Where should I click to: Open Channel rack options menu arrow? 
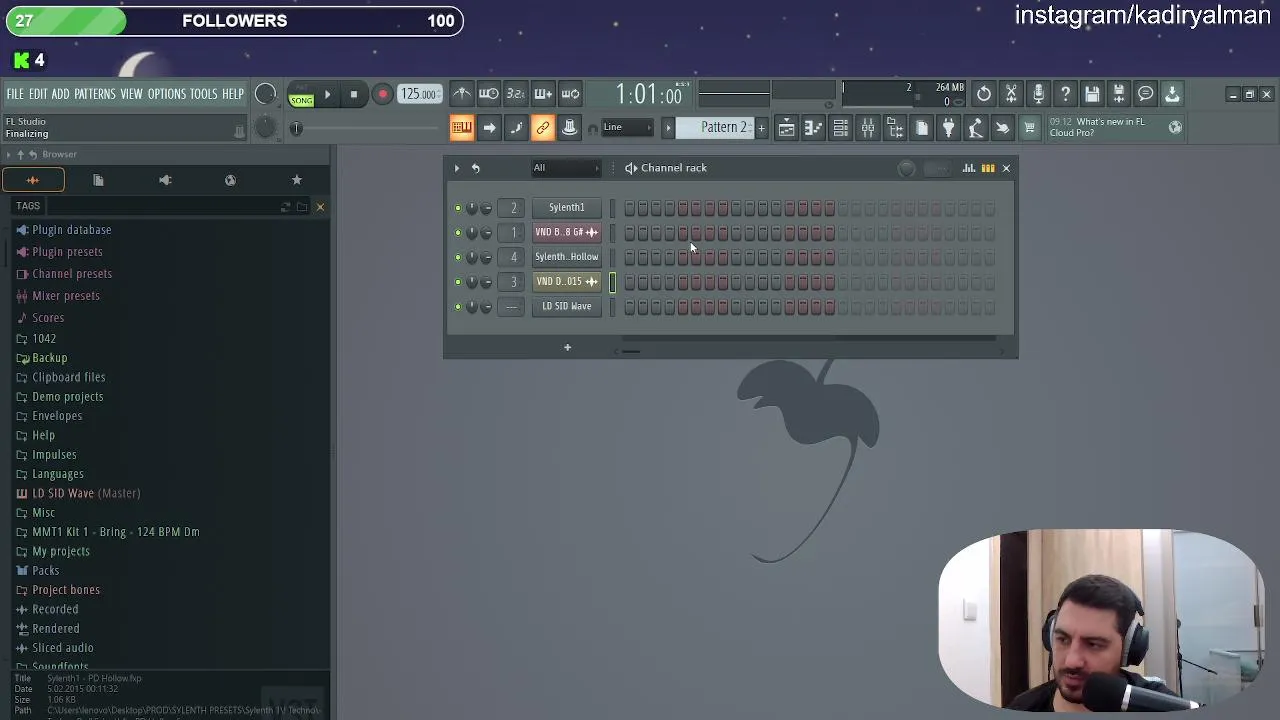(457, 168)
